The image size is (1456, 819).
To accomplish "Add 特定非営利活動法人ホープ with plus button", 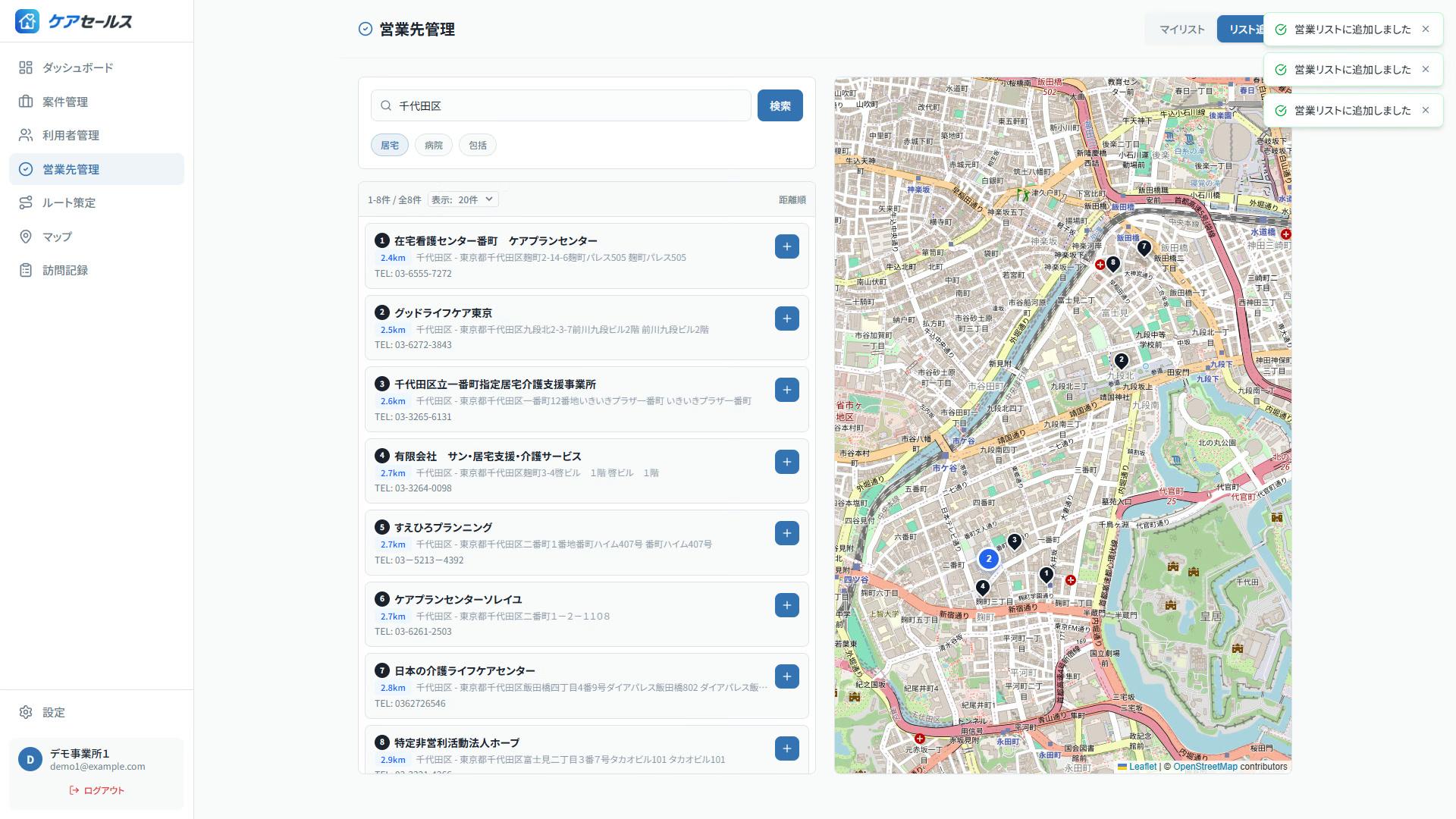I will (787, 748).
